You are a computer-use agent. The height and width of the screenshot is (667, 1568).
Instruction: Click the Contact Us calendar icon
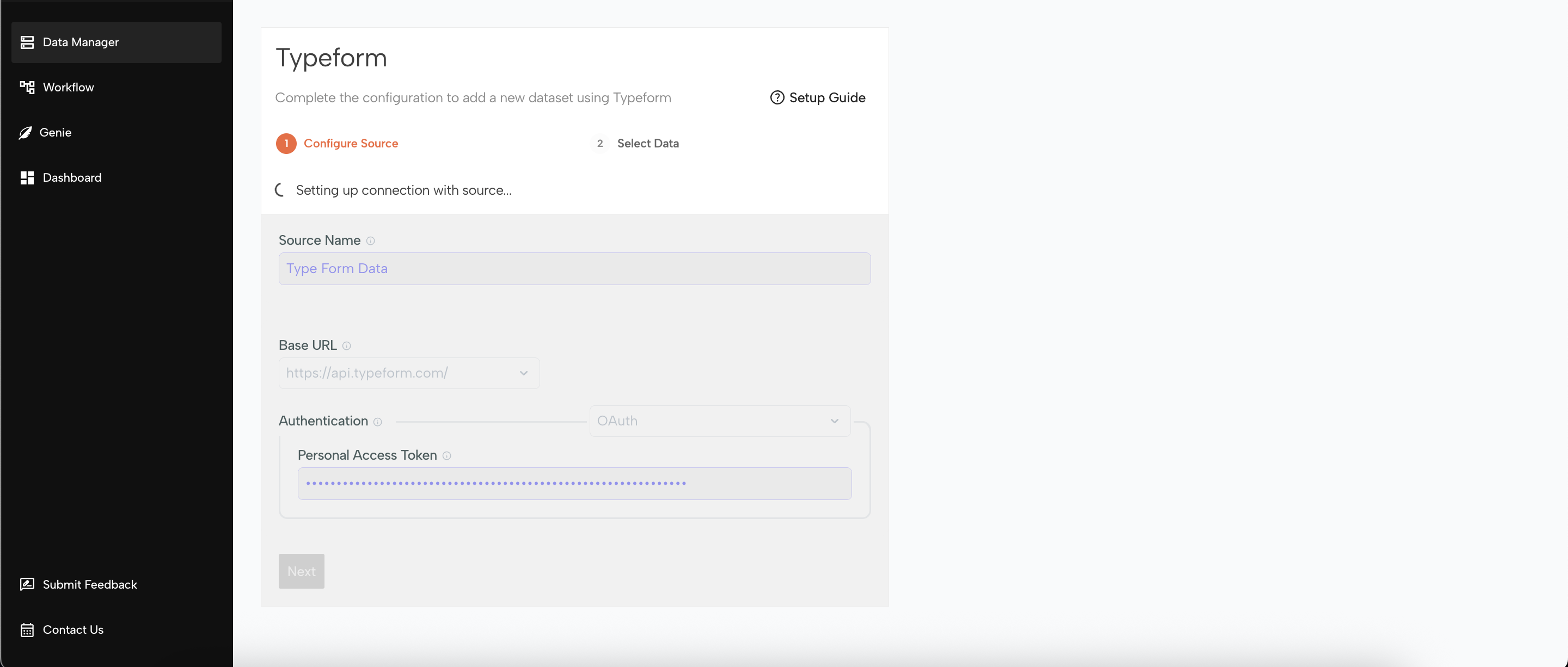27,630
